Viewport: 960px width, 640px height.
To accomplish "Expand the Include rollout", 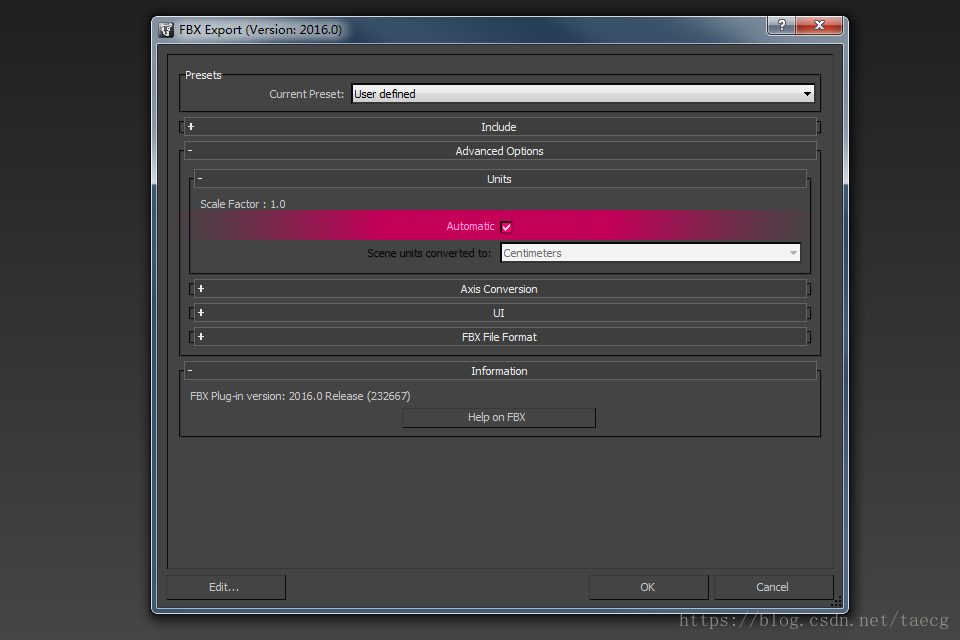I will 499,127.
